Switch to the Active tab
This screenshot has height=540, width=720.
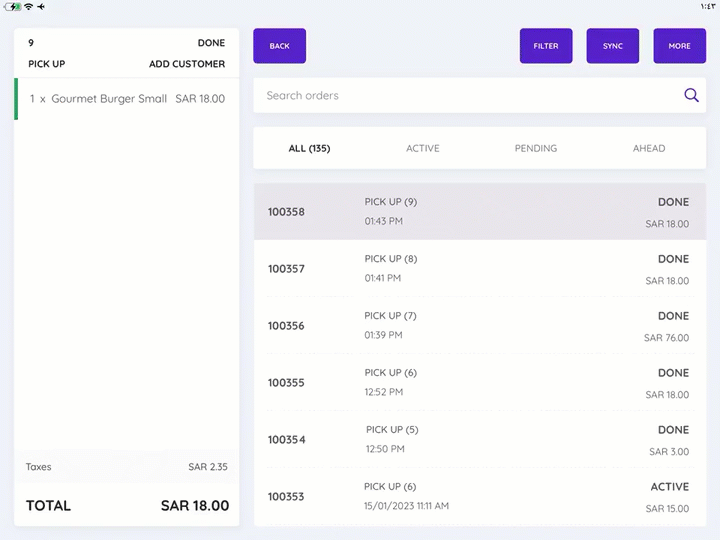click(x=422, y=148)
